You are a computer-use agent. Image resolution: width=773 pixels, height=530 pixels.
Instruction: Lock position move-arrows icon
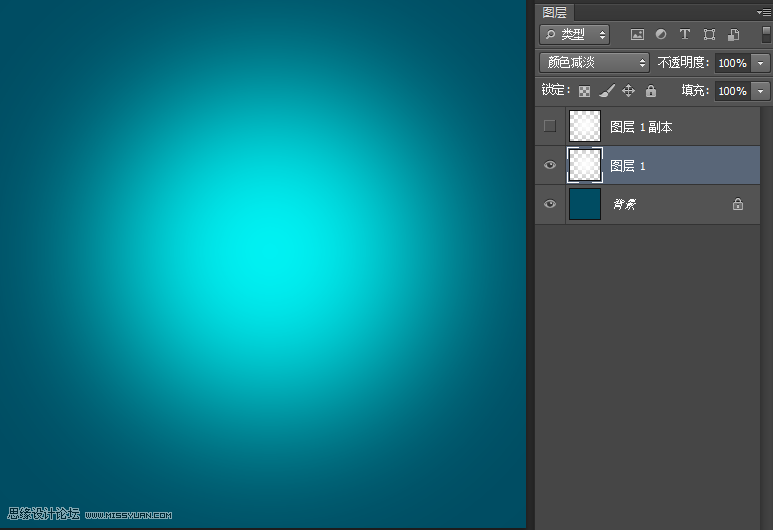coord(628,91)
